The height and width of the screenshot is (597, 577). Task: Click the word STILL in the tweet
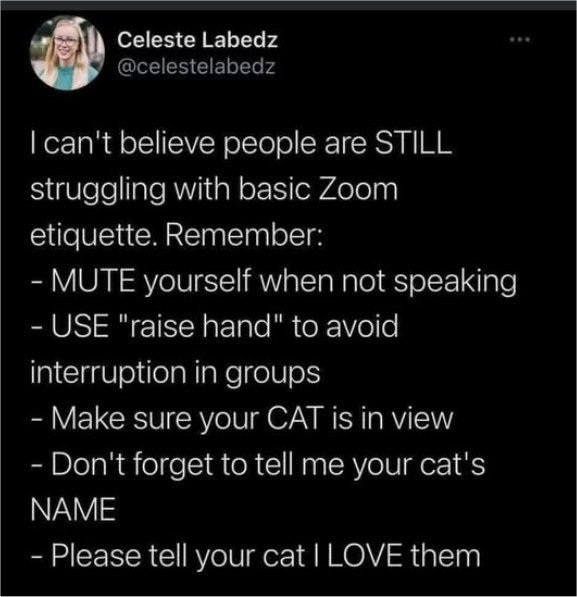coord(413,144)
